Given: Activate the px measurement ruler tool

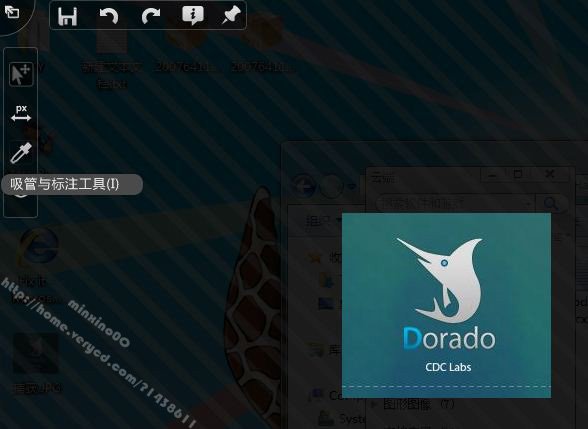Looking at the screenshot, I should 21,113.
